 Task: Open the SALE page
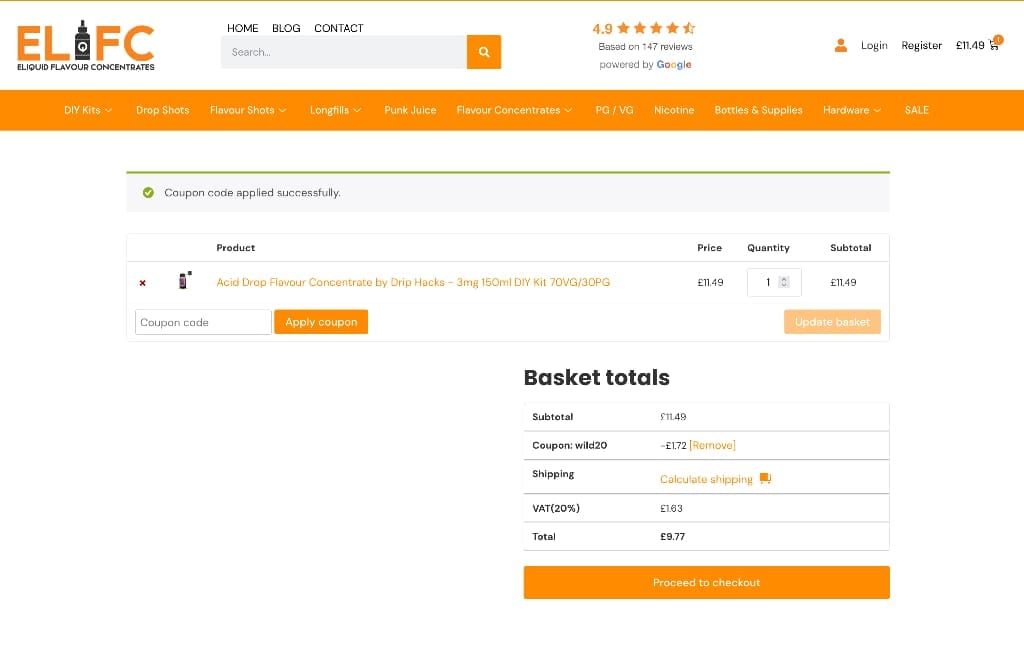point(916,110)
